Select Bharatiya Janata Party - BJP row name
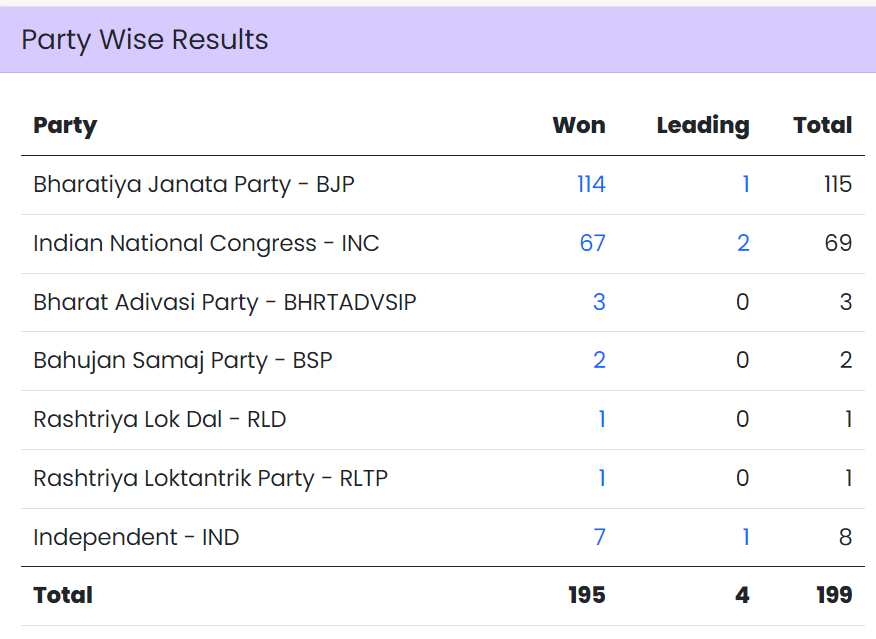 click(194, 185)
